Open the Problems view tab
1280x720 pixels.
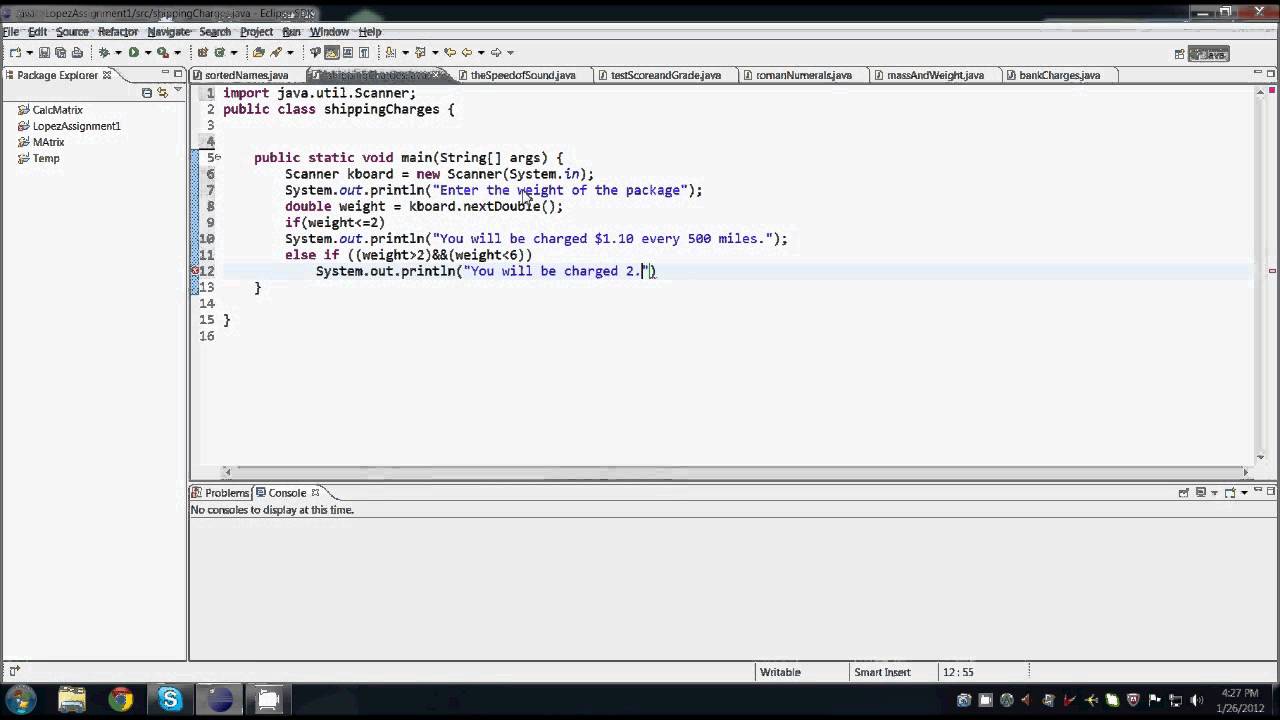pos(221,493)
